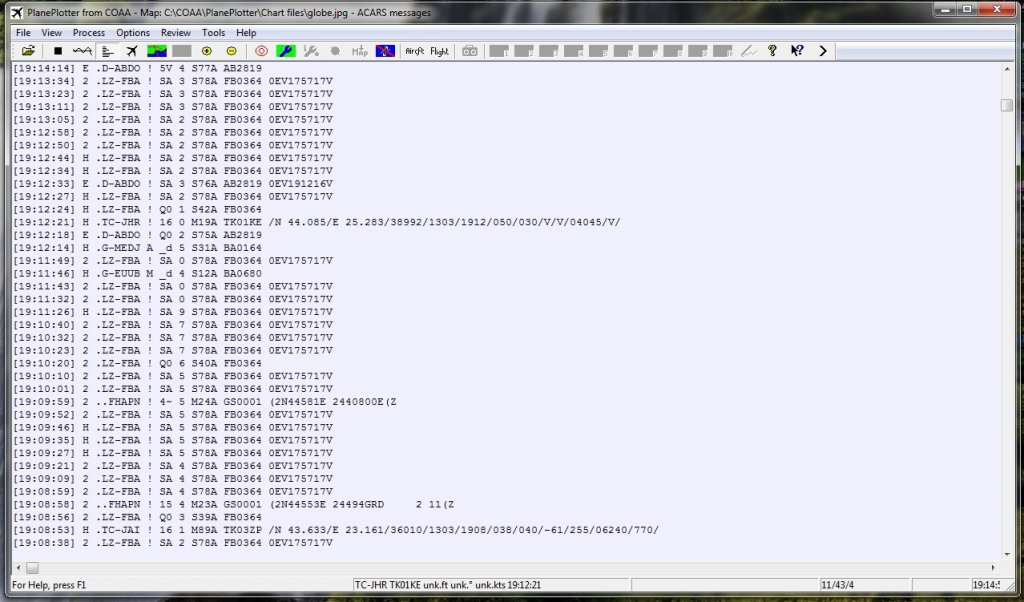Click the zoom in yellow circle icon
1024x602 pixels.
click(207, 51)
